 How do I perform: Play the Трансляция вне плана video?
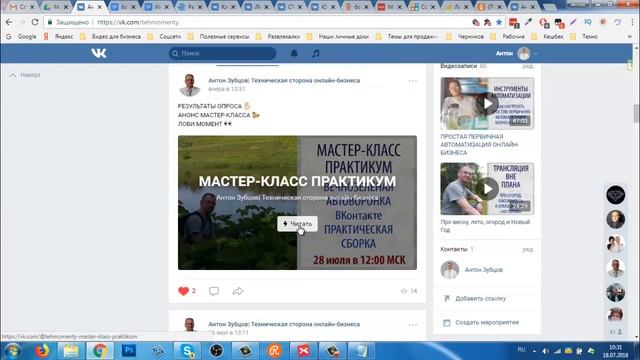point(487,189)
